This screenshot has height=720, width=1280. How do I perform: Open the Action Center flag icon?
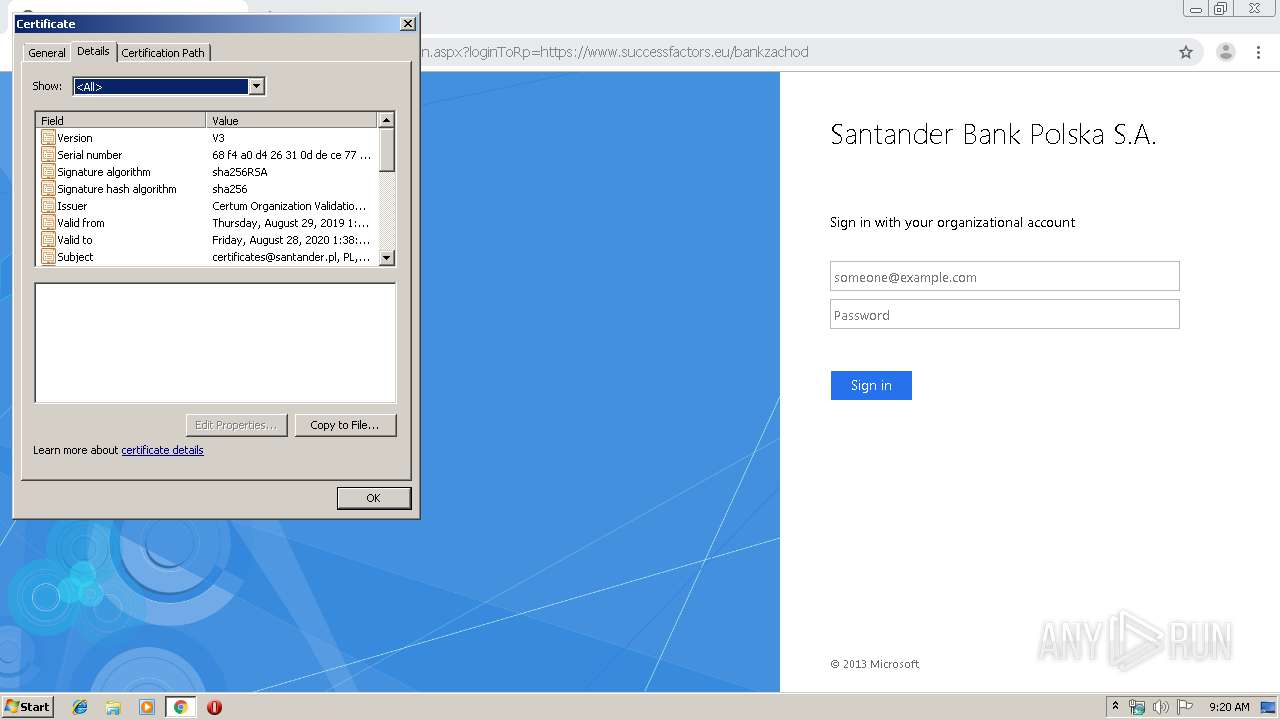[1185, 707]
